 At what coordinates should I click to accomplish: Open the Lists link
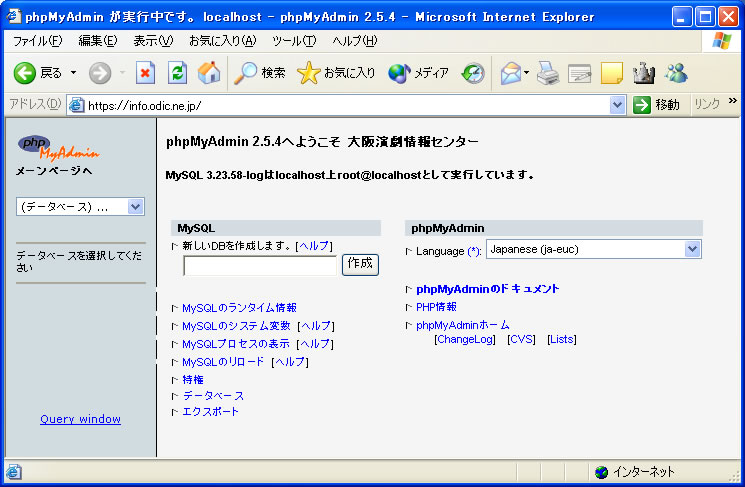[562, 339]
